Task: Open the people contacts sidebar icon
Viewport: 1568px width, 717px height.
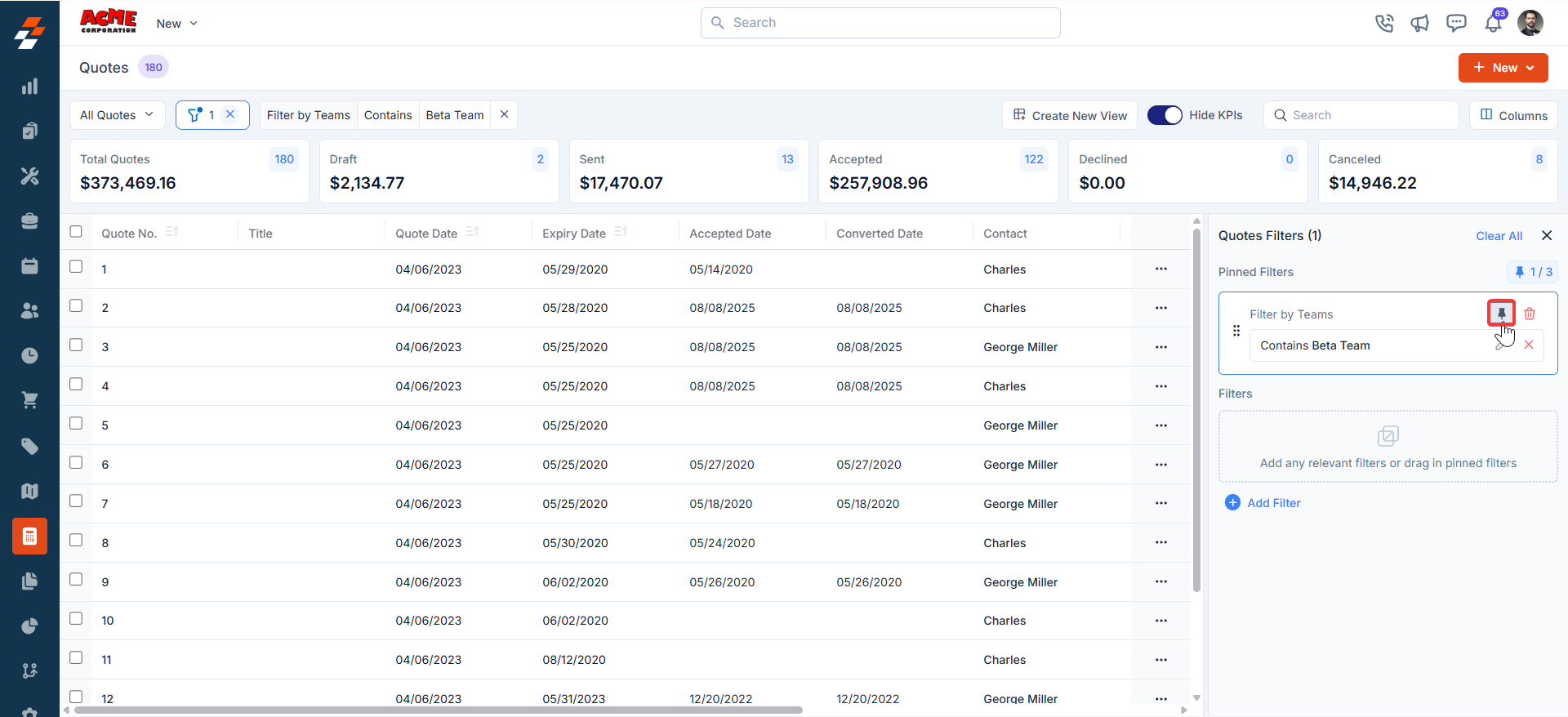Action: click(x=29, y=310)
